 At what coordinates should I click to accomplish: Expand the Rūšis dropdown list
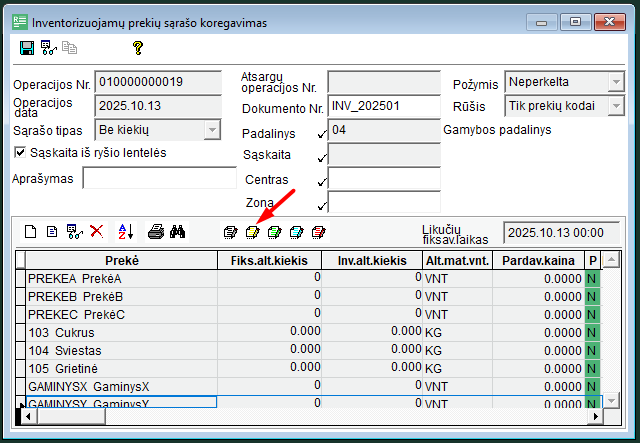pyautogui.click(x=616, y=105)
